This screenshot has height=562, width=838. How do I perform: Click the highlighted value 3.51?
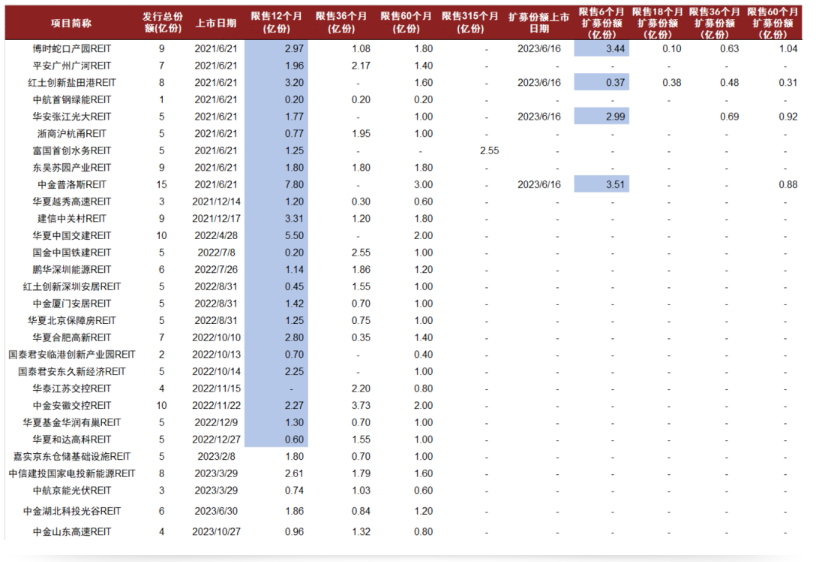pos(615,185)
